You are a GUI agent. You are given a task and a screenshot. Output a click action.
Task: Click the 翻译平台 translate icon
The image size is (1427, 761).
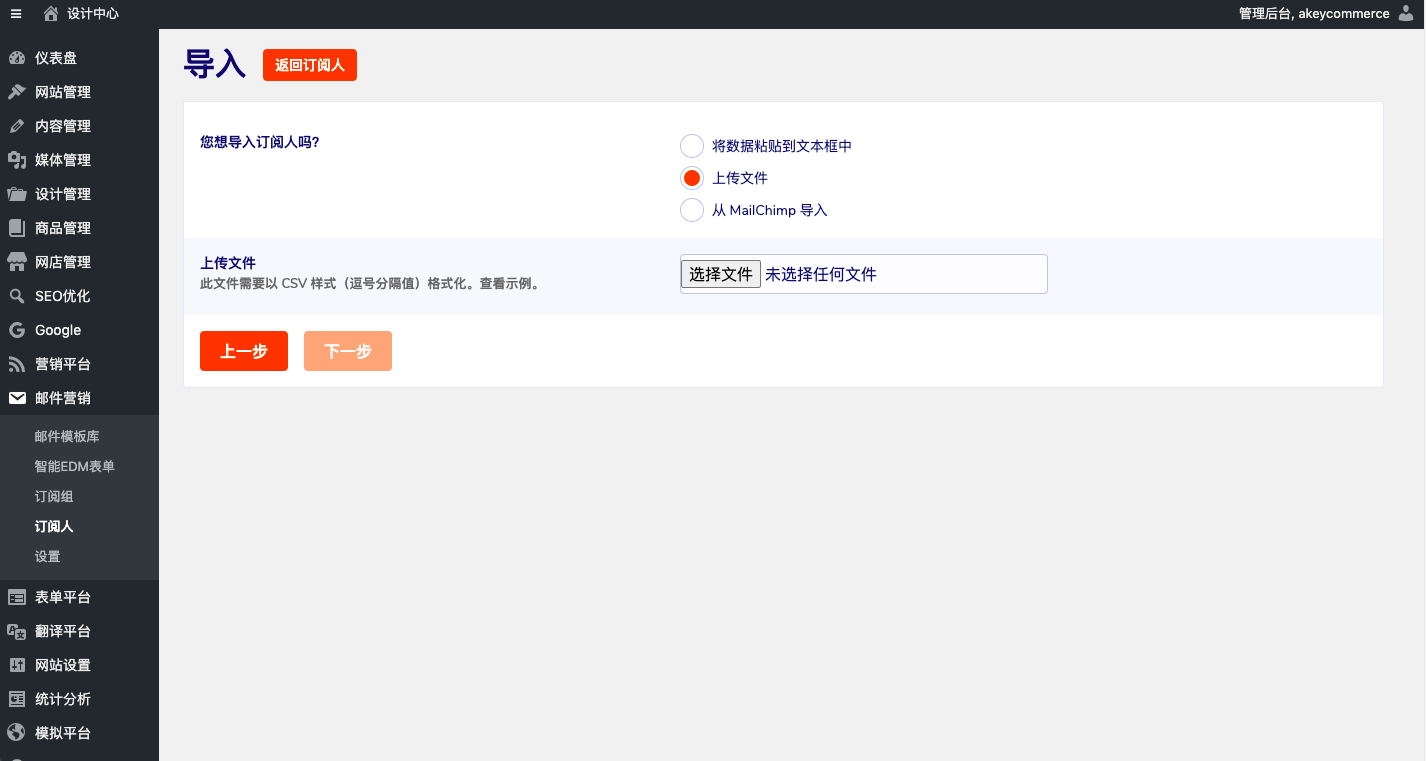(x=17, y=631)
